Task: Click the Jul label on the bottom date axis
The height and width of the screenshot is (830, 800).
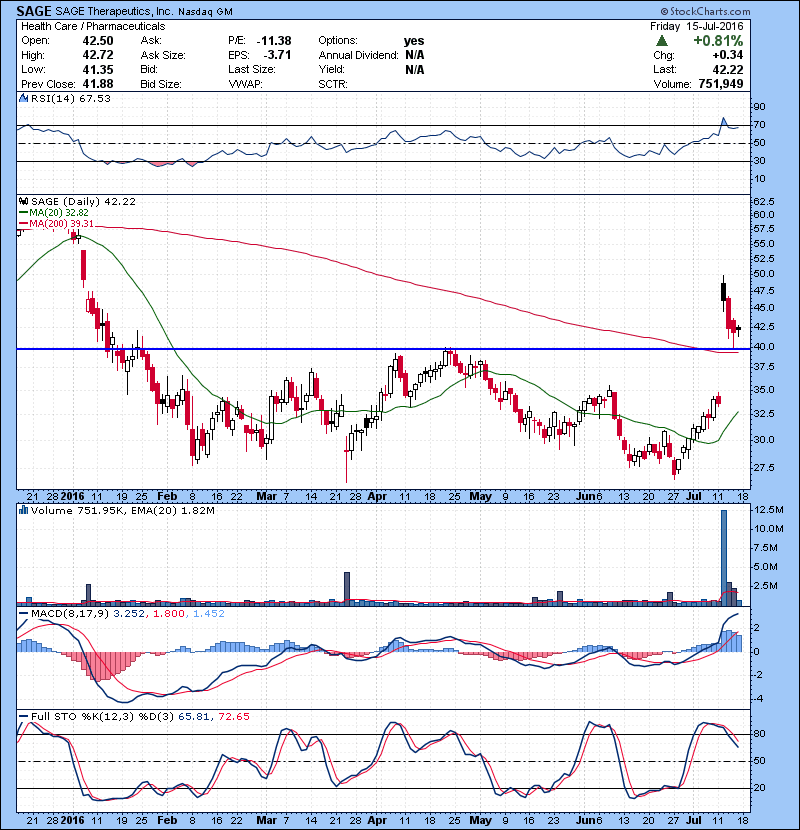Action: click(x=694, y=820)
